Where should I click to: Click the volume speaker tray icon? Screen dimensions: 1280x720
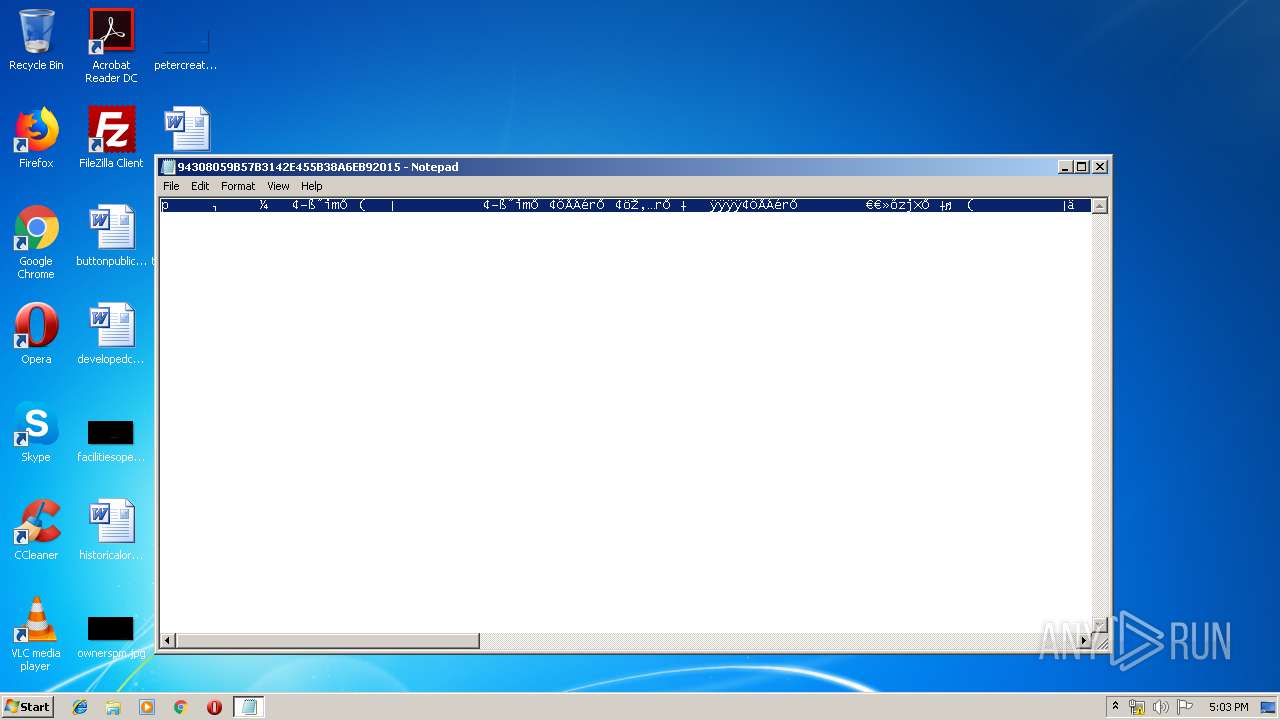coord(1161,707)
